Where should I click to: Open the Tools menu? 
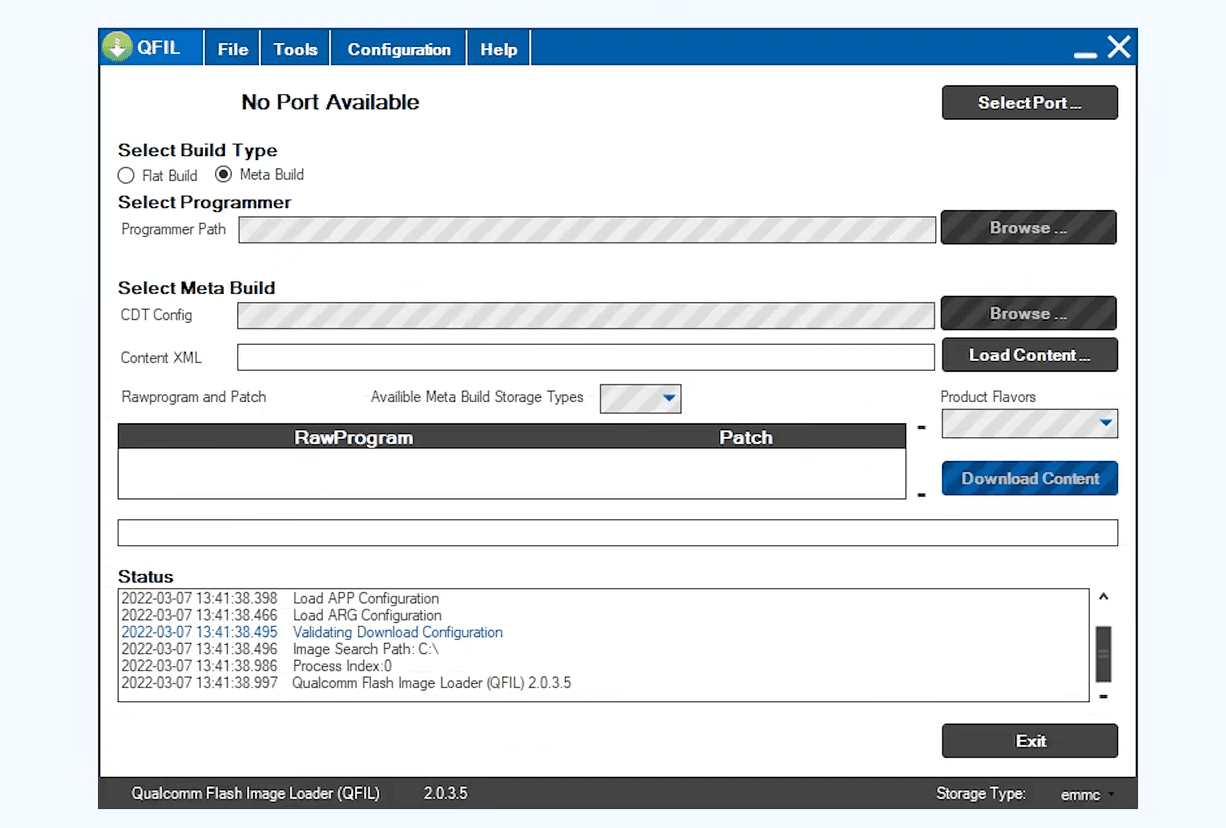[295, 49]
